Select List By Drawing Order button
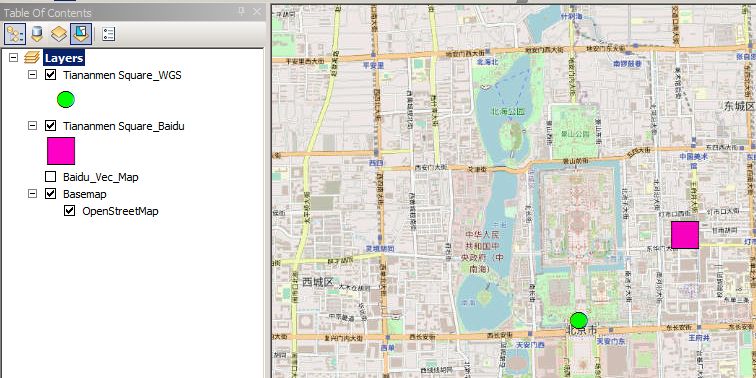This screenshot has height=378, width=756. [15, 34]
